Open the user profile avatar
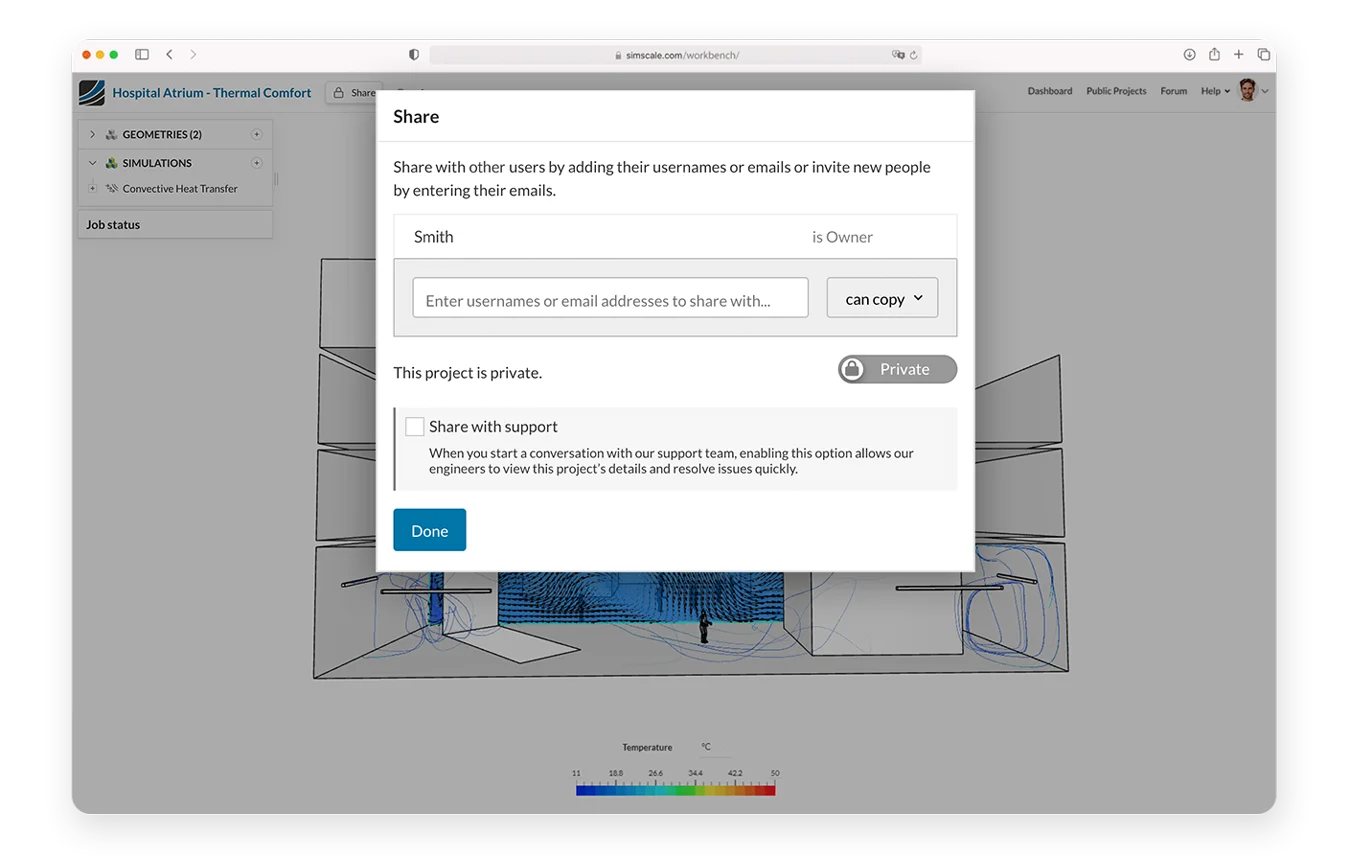The height and width of the screenshot is (857, 1350). tap(1248, 90)
